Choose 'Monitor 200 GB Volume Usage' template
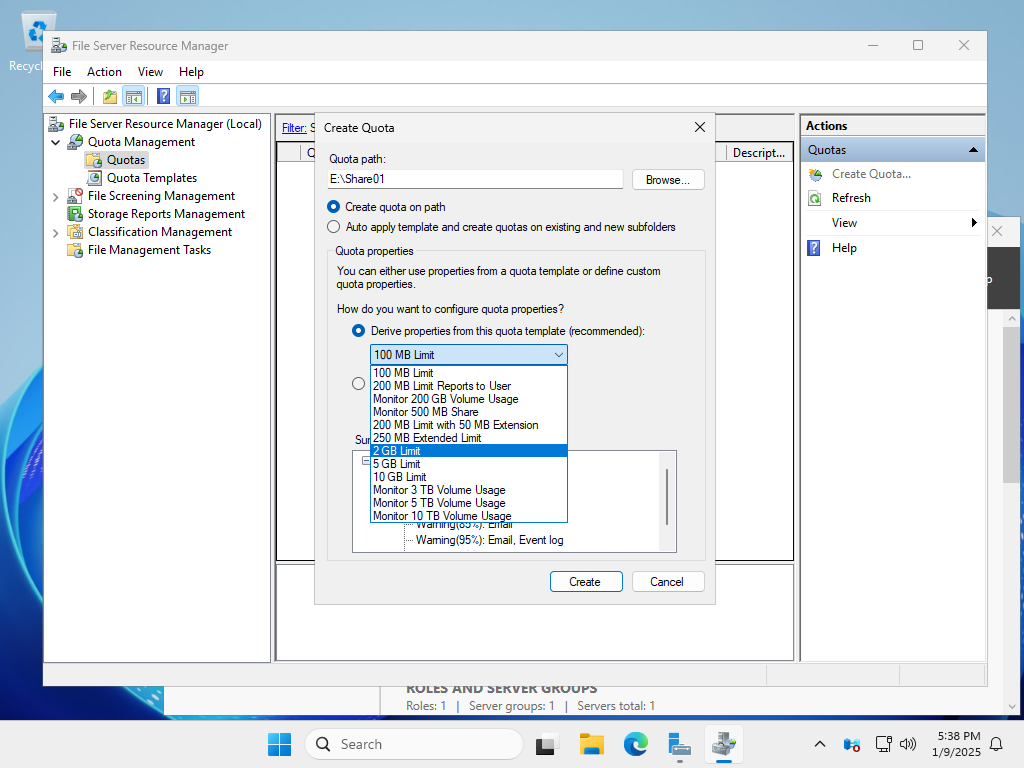Viewport: 1024px width, 768px height. point(468,399)
